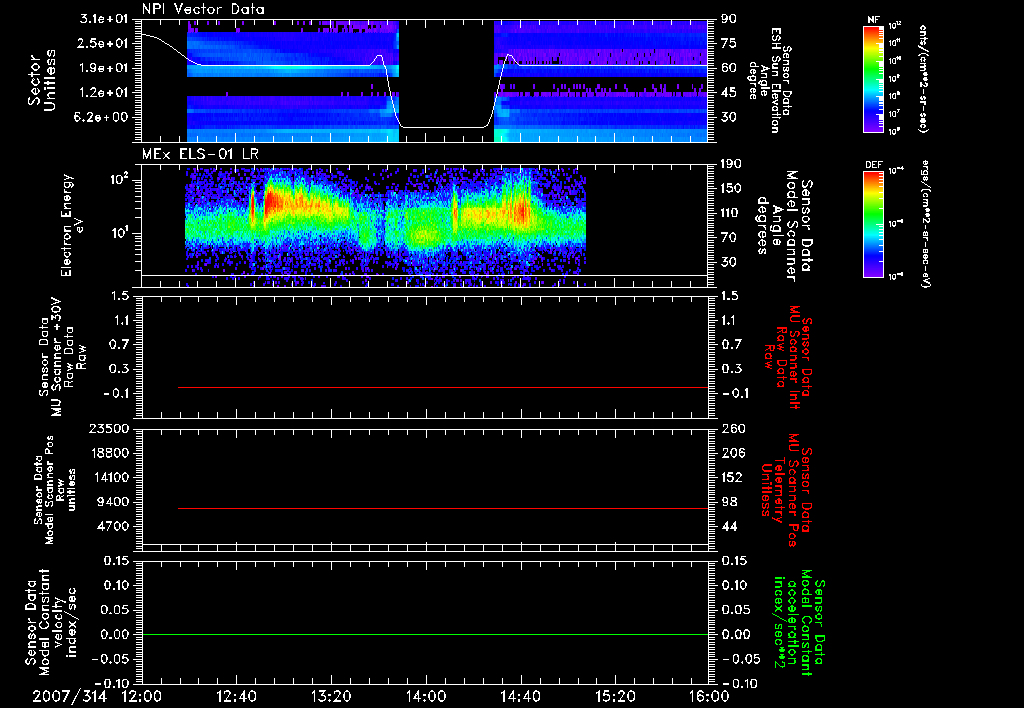
Task: Click the '23500' scanner position tick
Action: [108, 429]
